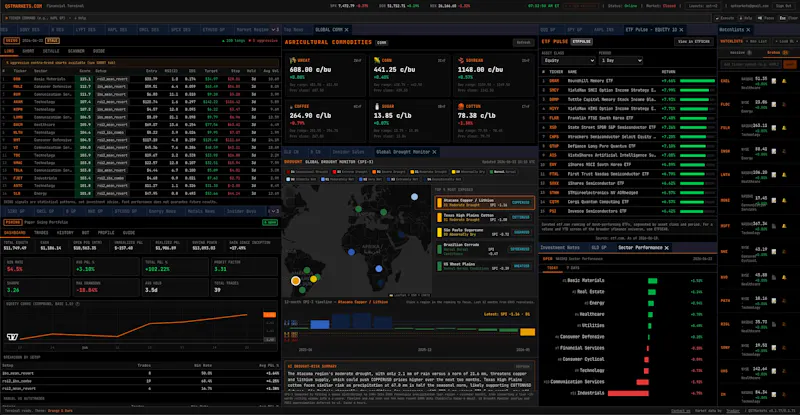Viewport: 800px width, 415px height.
Task: Open the Period dropdown set to 1 Day
Action: [x=620, y=60]
